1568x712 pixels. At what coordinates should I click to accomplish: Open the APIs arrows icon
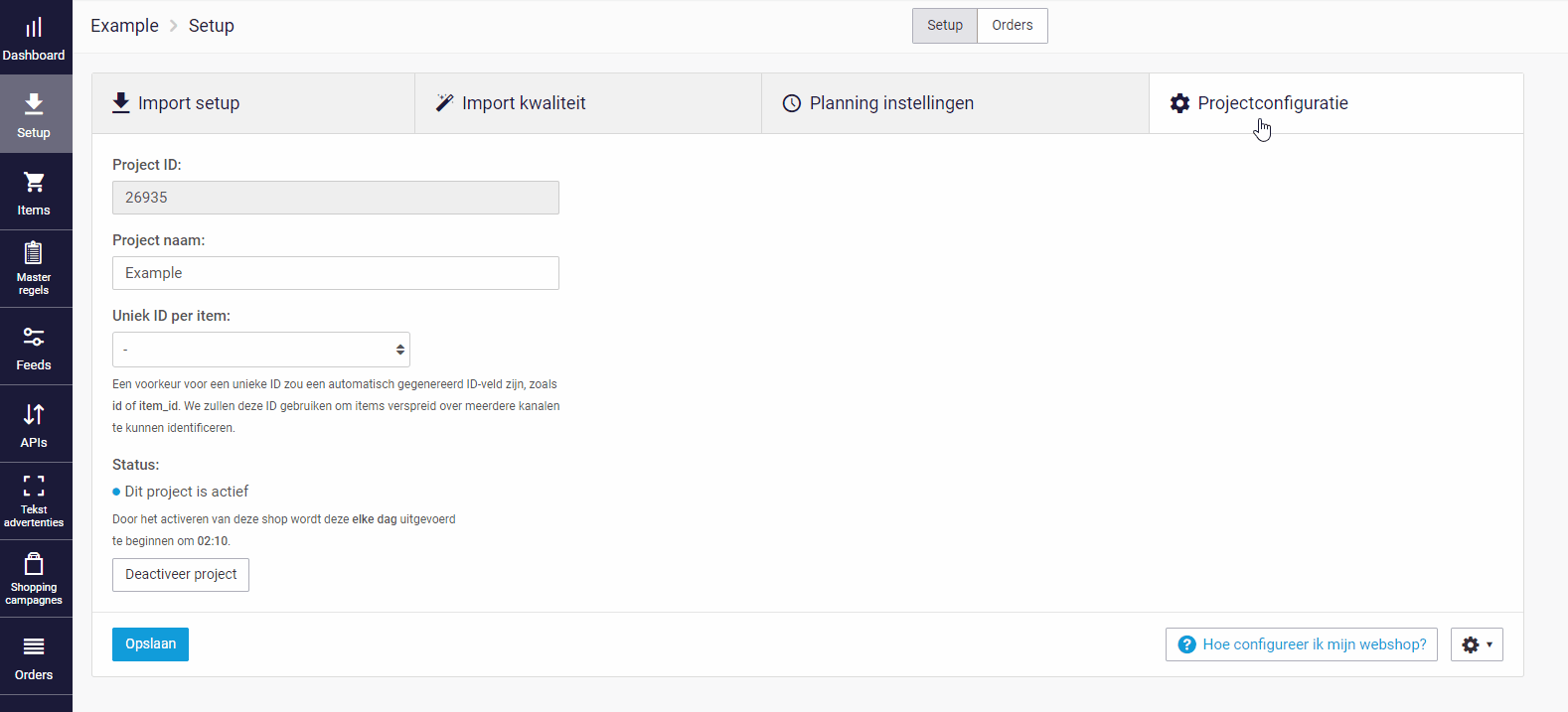pos(34,414)
